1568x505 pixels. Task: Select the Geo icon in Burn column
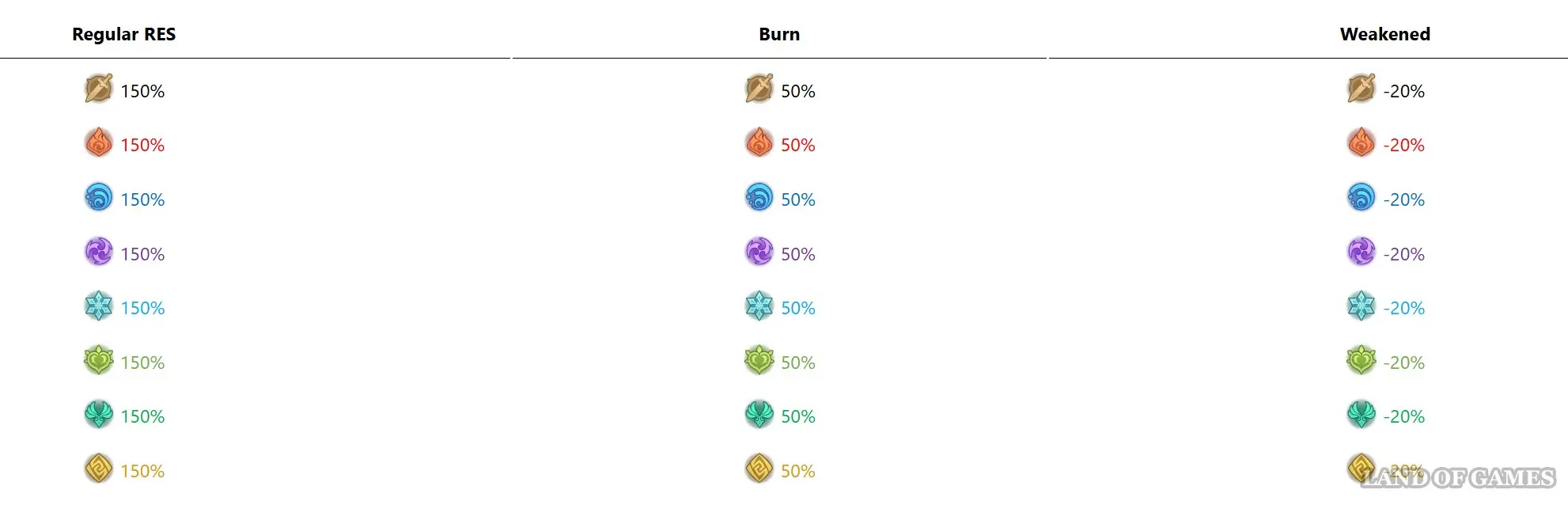(x=759, y=469)
